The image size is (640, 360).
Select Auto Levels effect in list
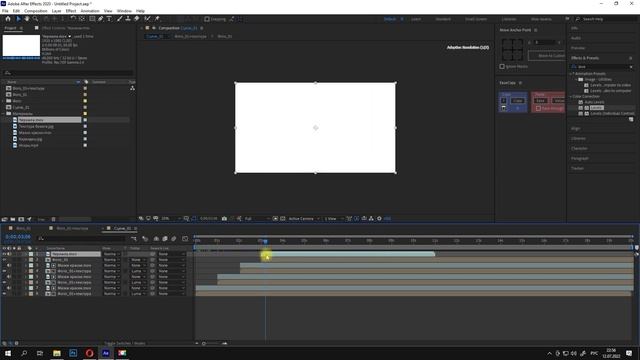click(x=594, y=102)
